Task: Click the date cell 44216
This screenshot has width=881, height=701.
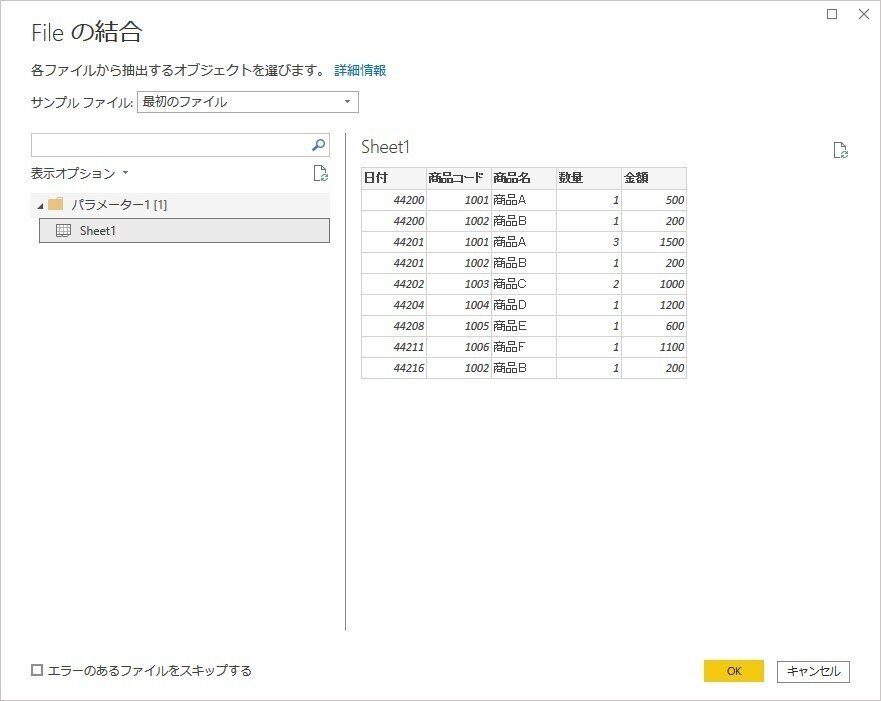Action: (394, 368)
